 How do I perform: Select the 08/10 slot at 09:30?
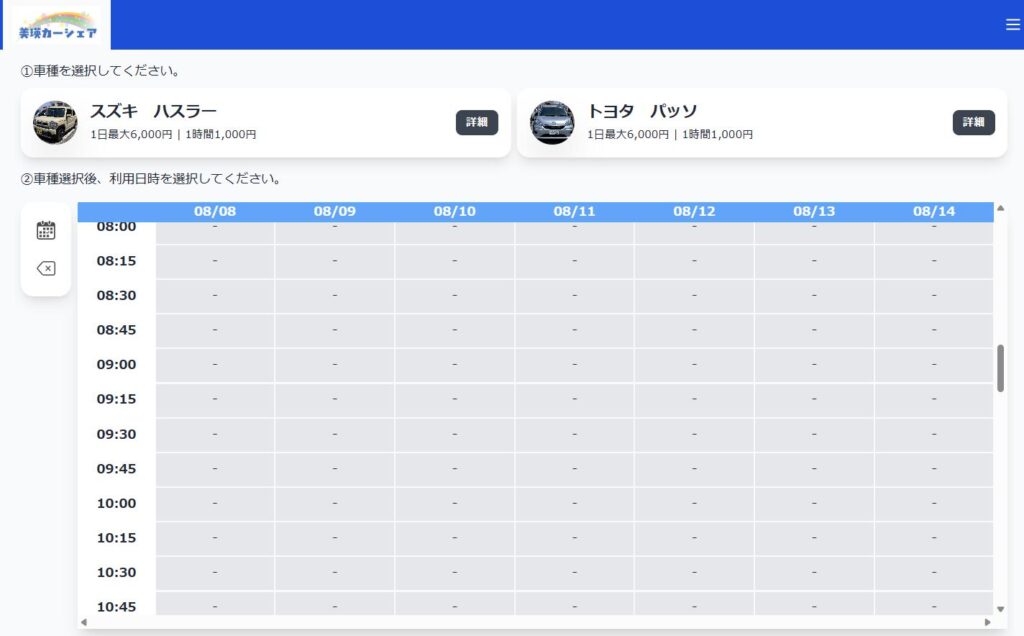click(x=455, y=434)
